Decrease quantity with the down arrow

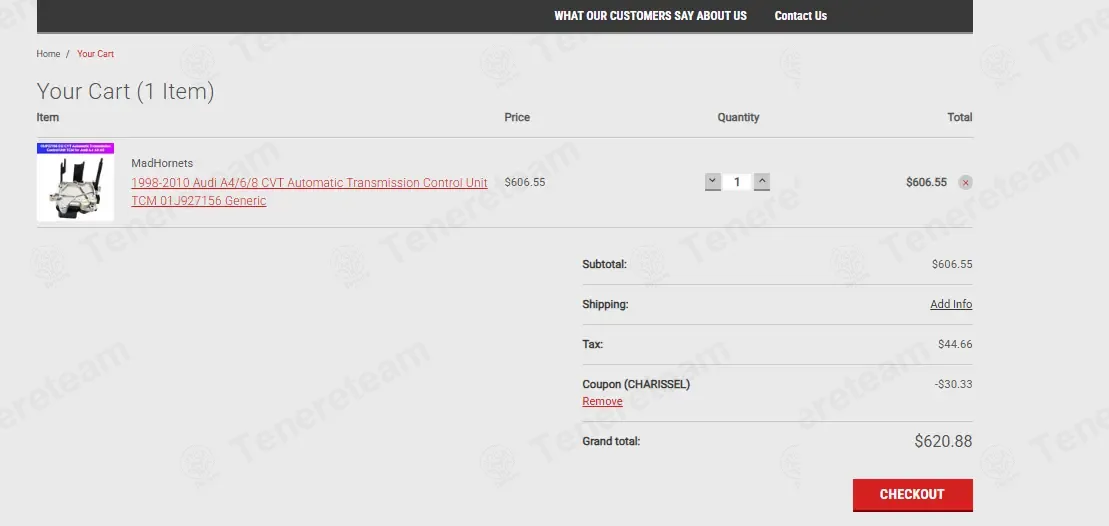tap(713, 182)
